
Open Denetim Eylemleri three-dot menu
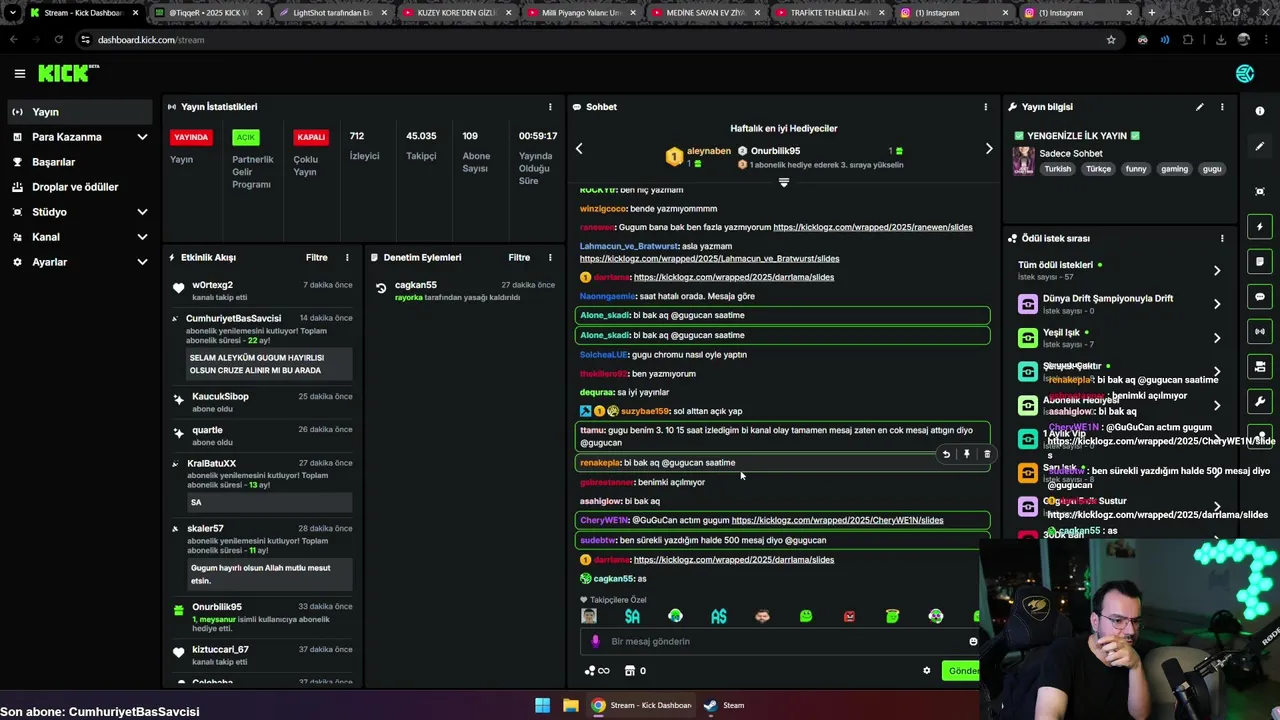(550, 257)
